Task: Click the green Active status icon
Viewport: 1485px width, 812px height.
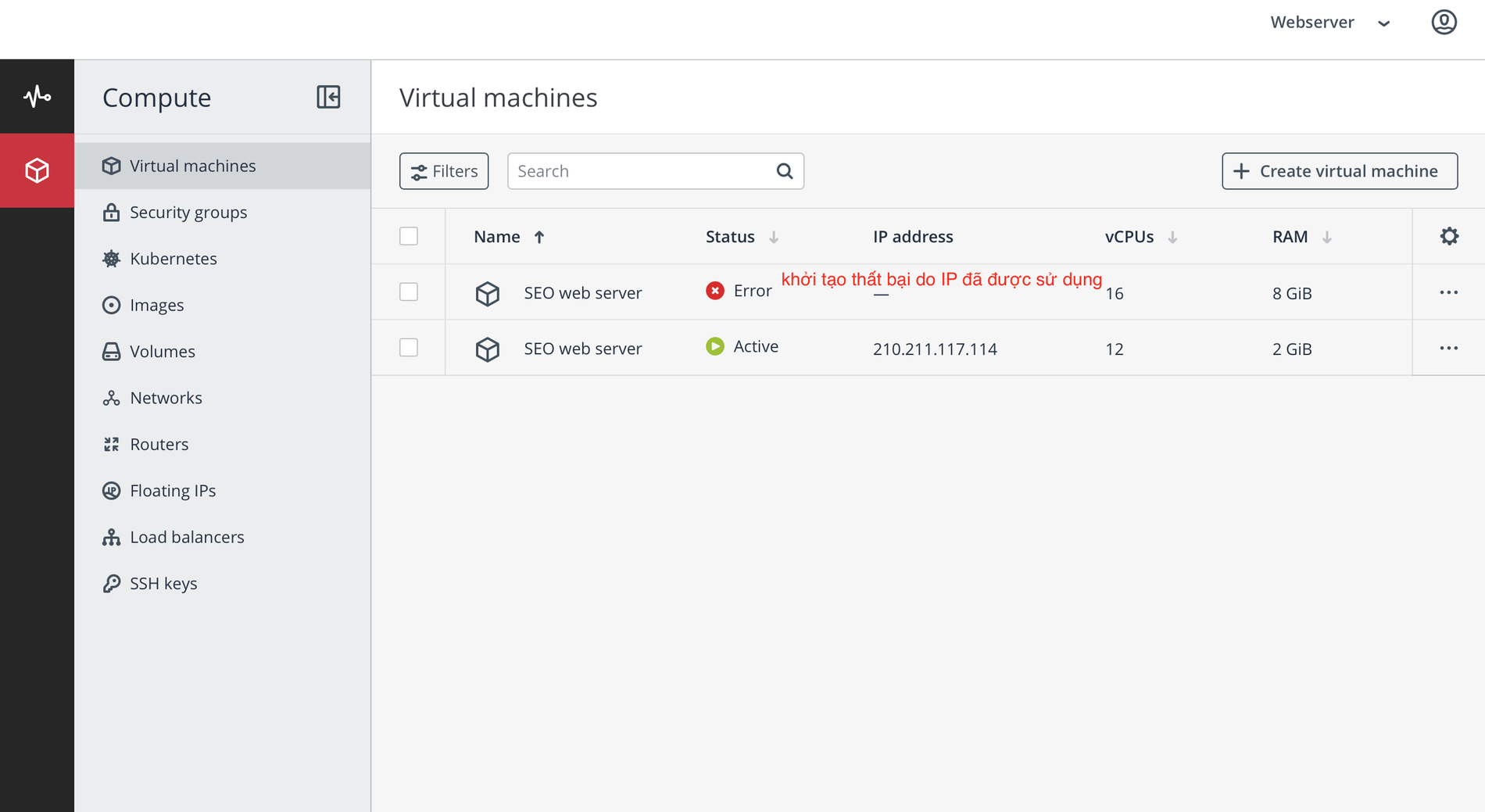Action: tap(714, 346)
